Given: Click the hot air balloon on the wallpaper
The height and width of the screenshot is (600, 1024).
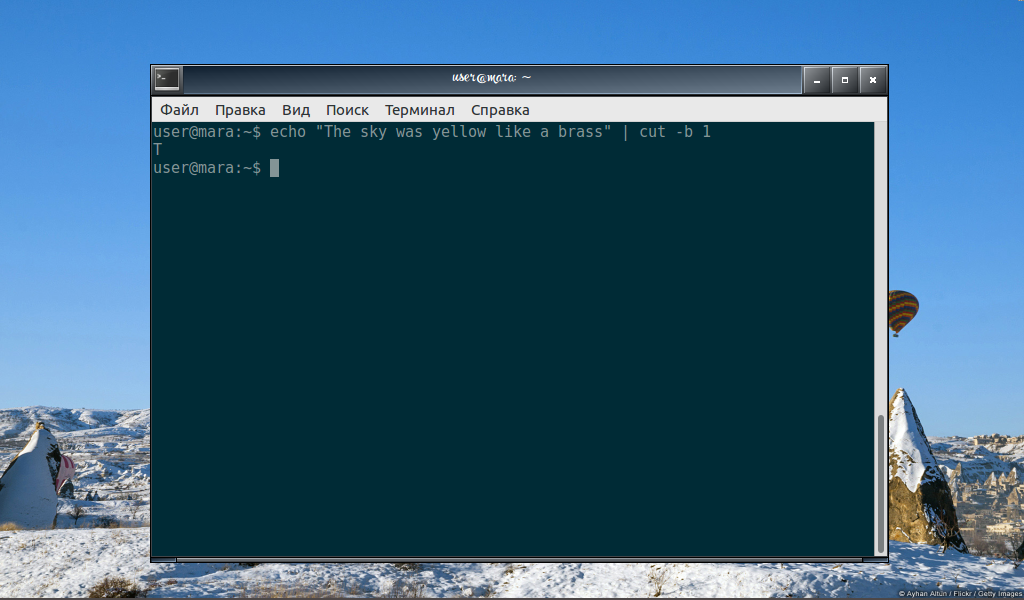Looking at the screenshot, I should click(904, 308).
